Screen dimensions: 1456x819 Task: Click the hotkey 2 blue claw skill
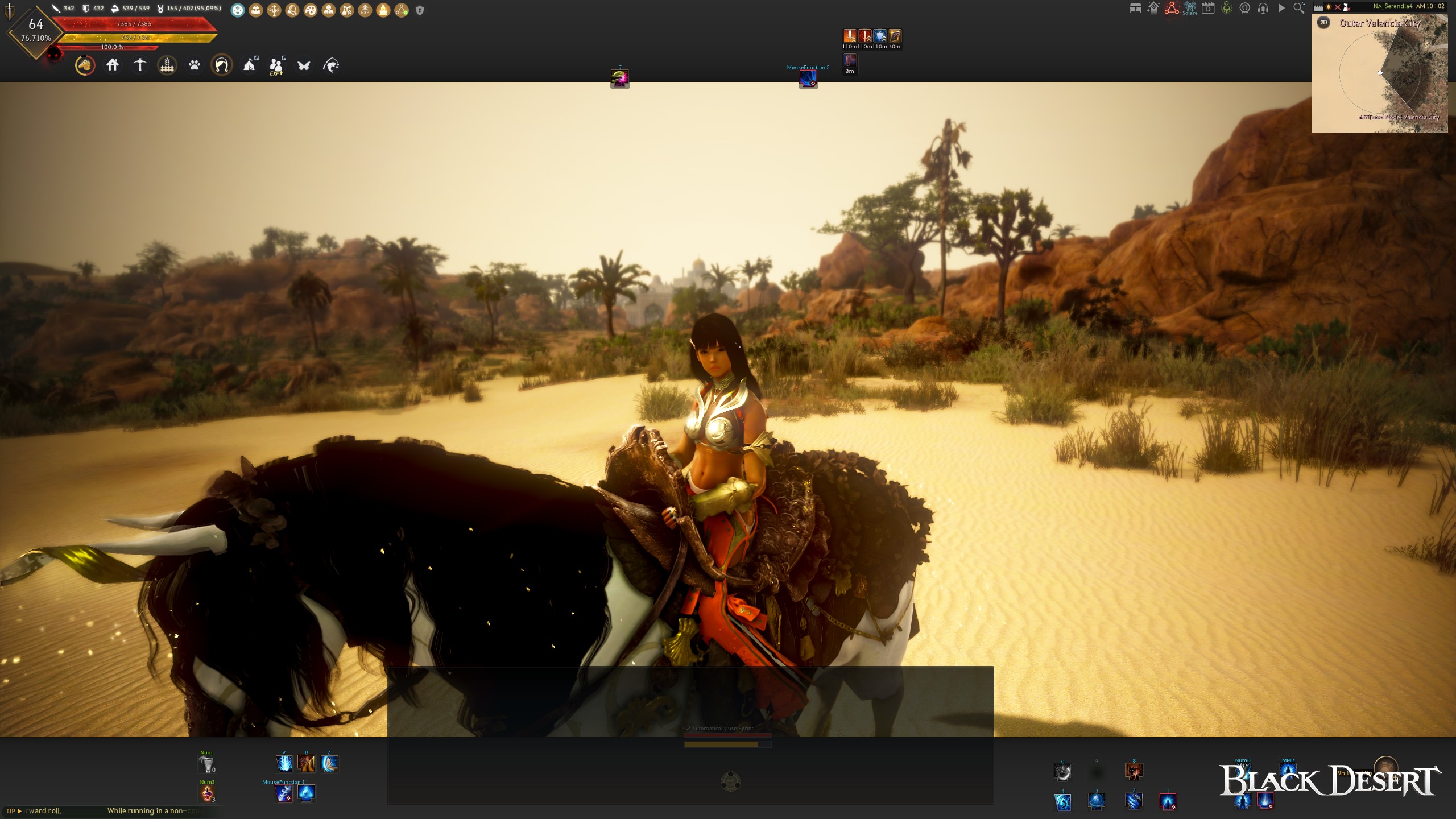1134,801
